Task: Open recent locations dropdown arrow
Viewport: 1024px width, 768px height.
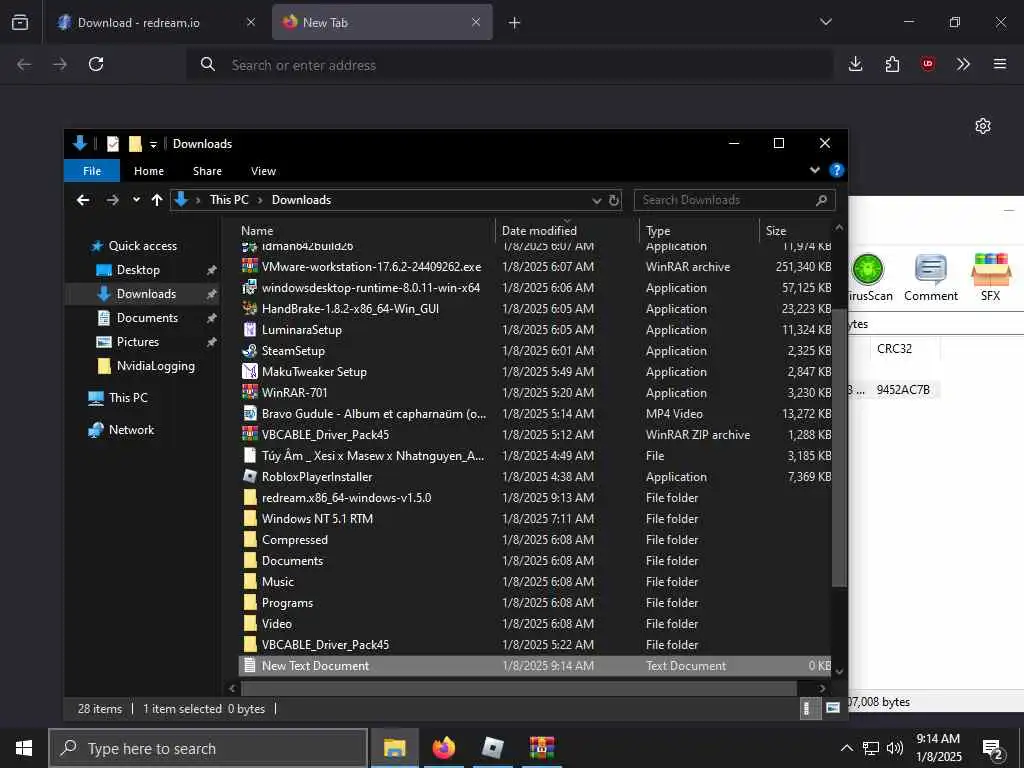Action: (136, 200)
